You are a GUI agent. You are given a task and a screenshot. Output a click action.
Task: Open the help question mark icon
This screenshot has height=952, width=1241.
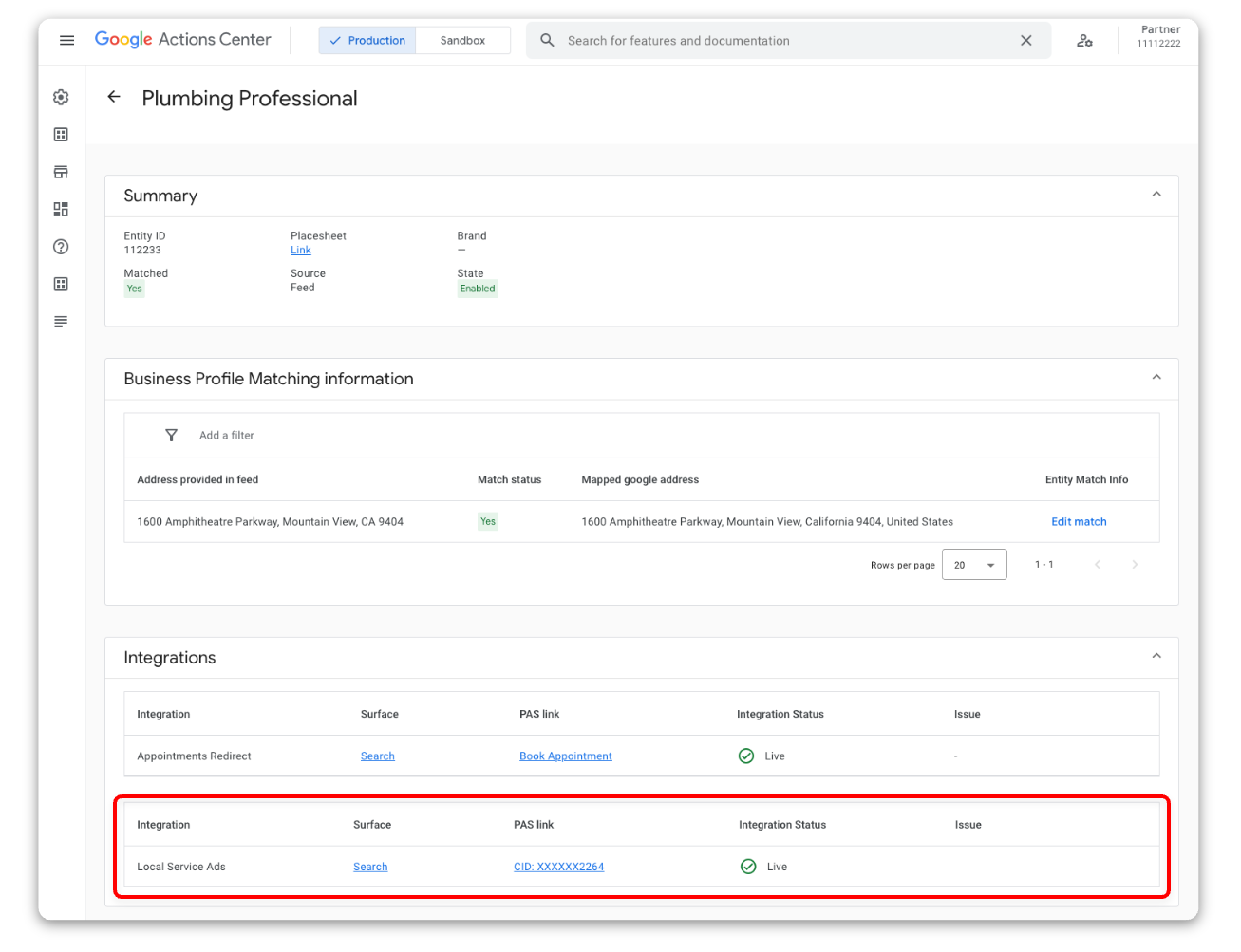pyautogui.click(x=61, y=247)
